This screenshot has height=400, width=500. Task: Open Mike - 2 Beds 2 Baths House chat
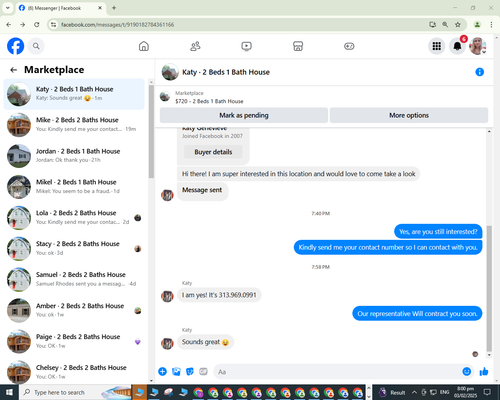[74, 125]
